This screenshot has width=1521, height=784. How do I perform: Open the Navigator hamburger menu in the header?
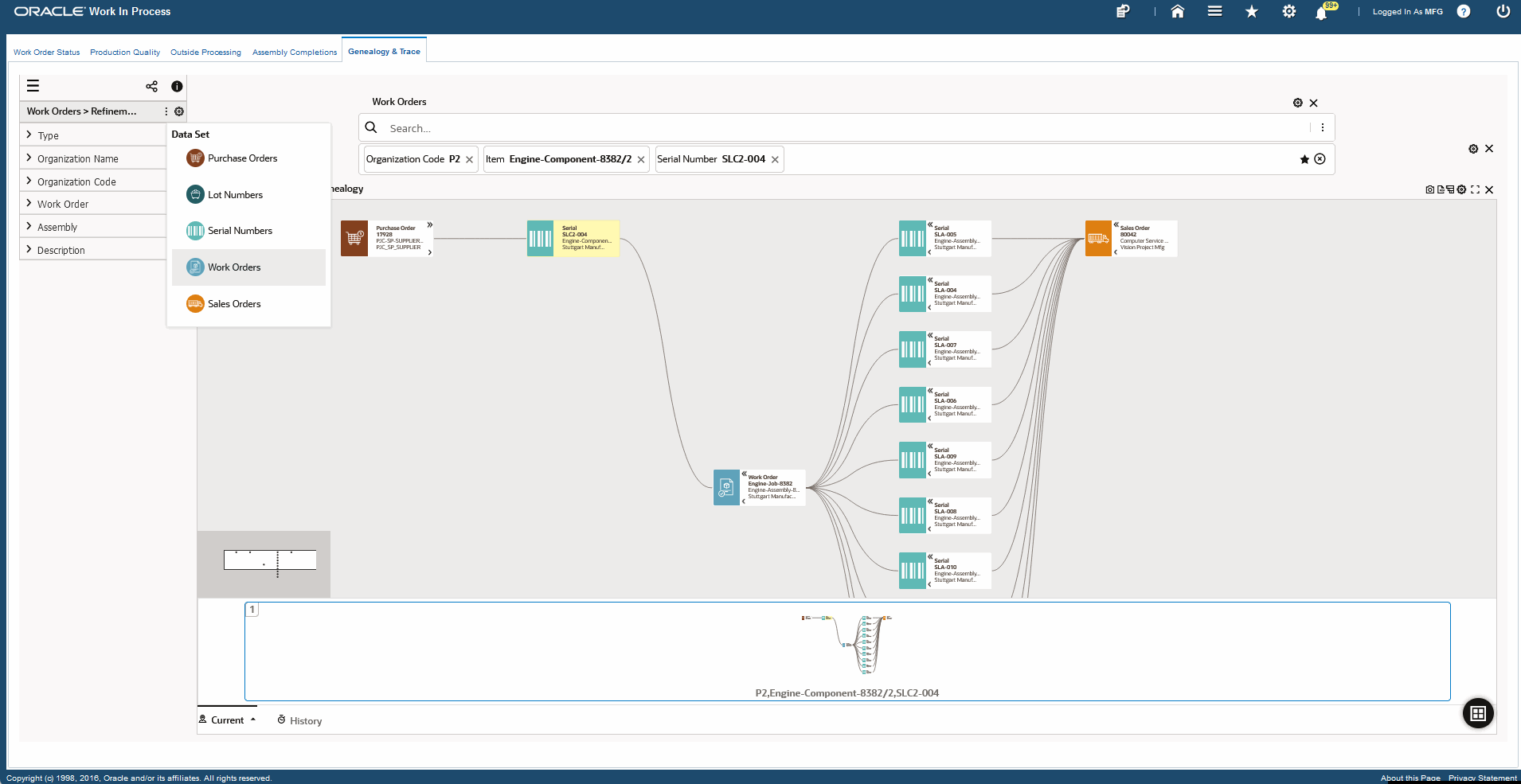pyautogui.click(x=1214, y=11)
